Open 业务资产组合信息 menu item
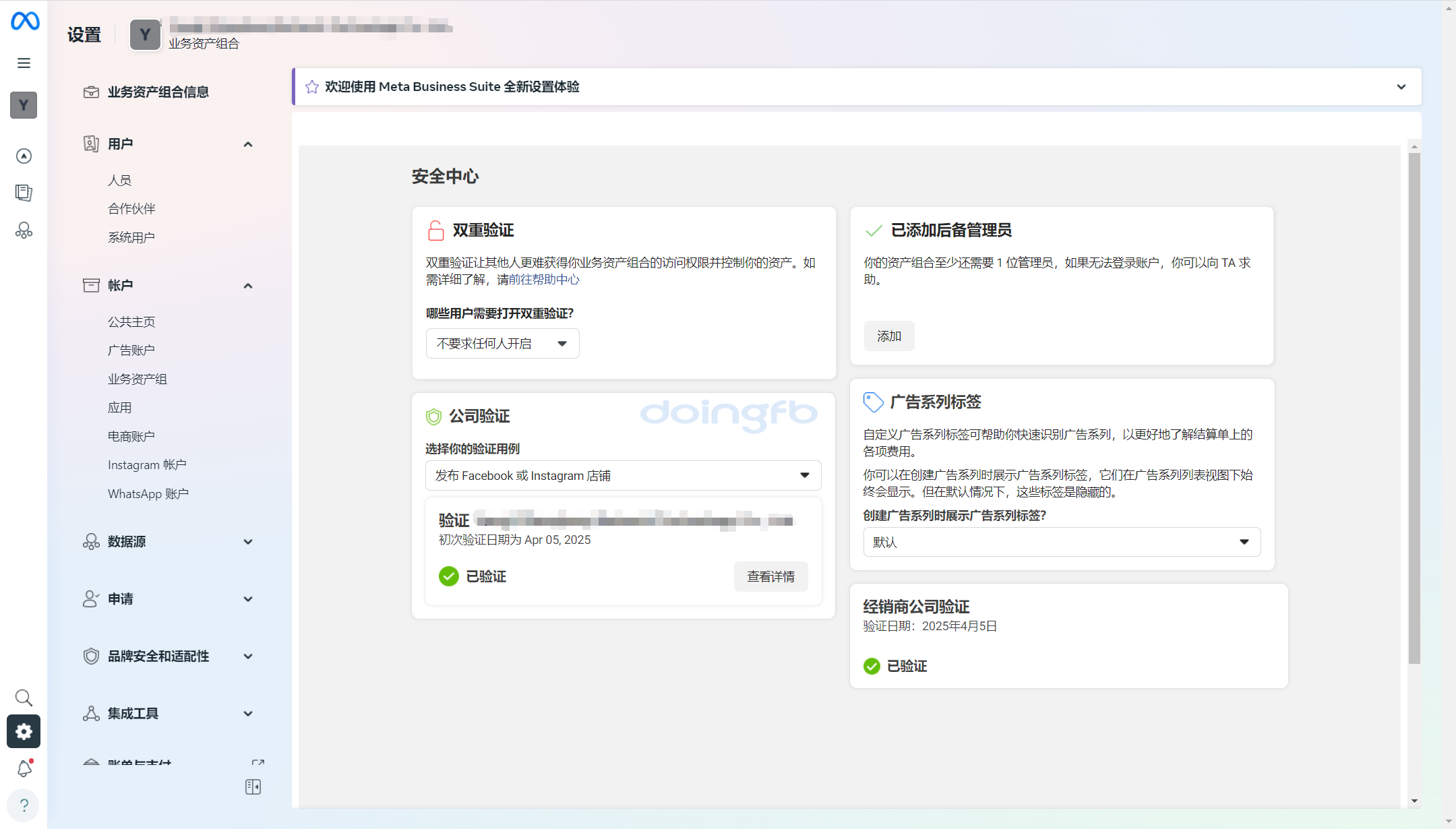The height and width of the screenshot is (829, 1456). tap(158, 92)
